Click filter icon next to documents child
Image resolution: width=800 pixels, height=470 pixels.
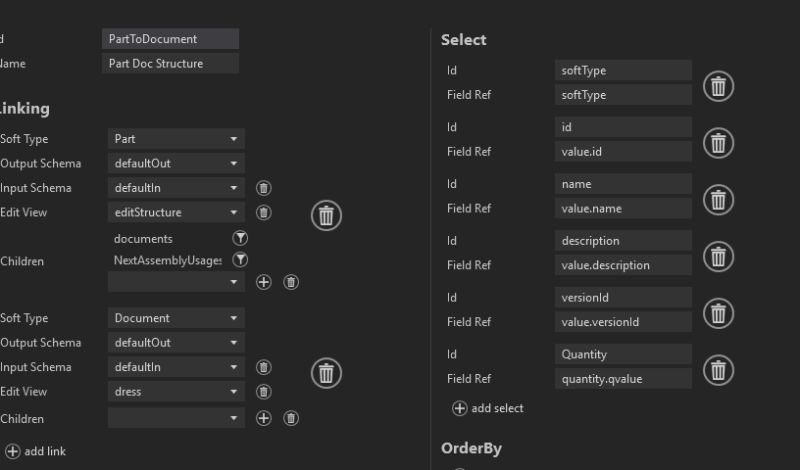click(x=240, y=238)
